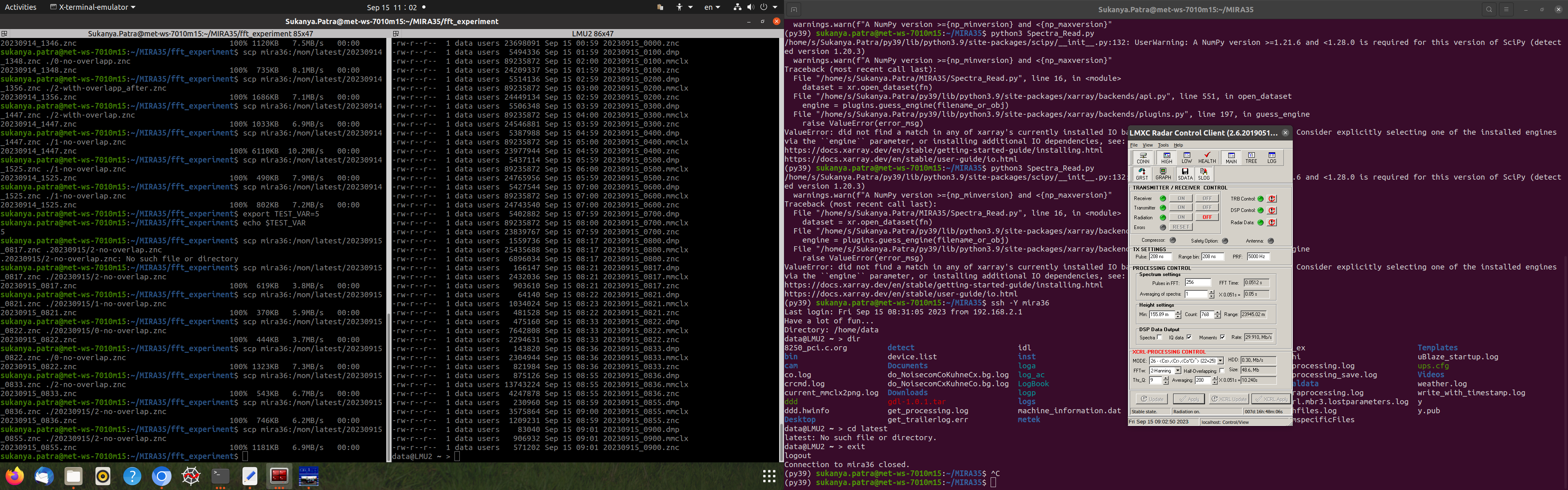Click the SDATA save data icon
Screen dimensions: 1568x490
[x=1185, y=174]
